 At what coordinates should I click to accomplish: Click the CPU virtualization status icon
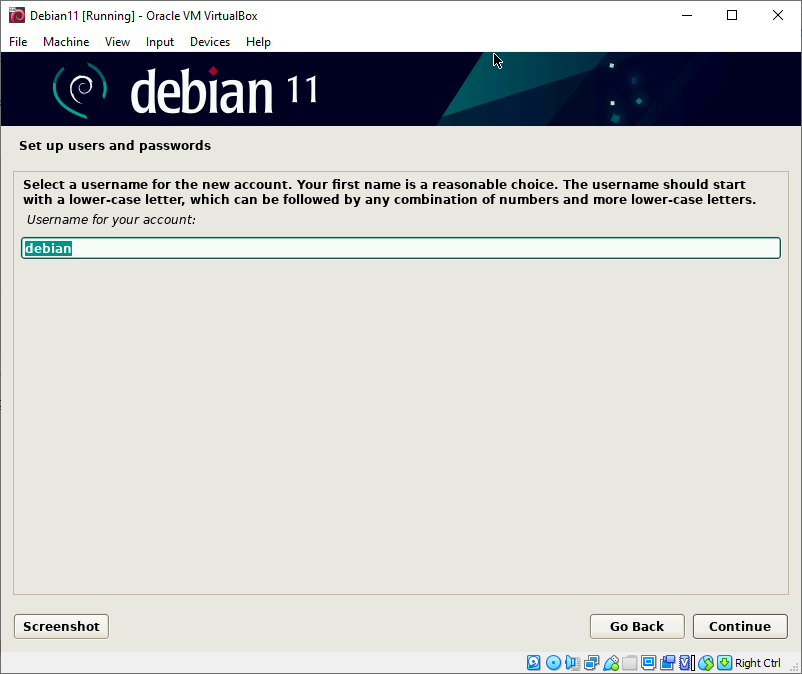pyautogui.click(x=687, y=663)
